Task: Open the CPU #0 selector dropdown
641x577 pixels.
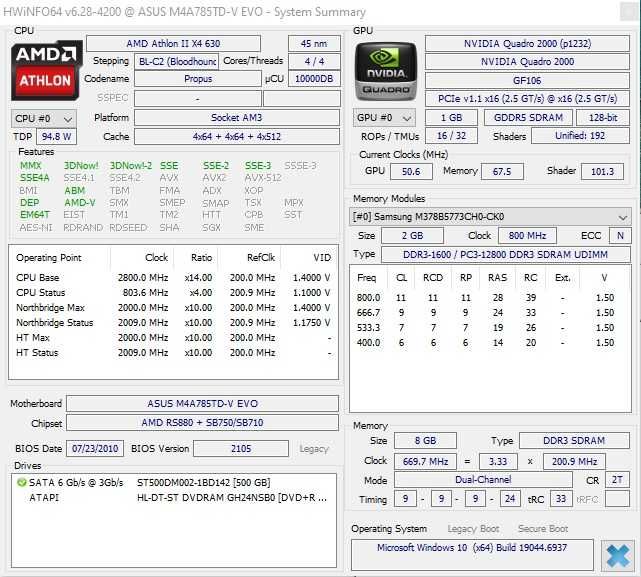Action: 43,119
